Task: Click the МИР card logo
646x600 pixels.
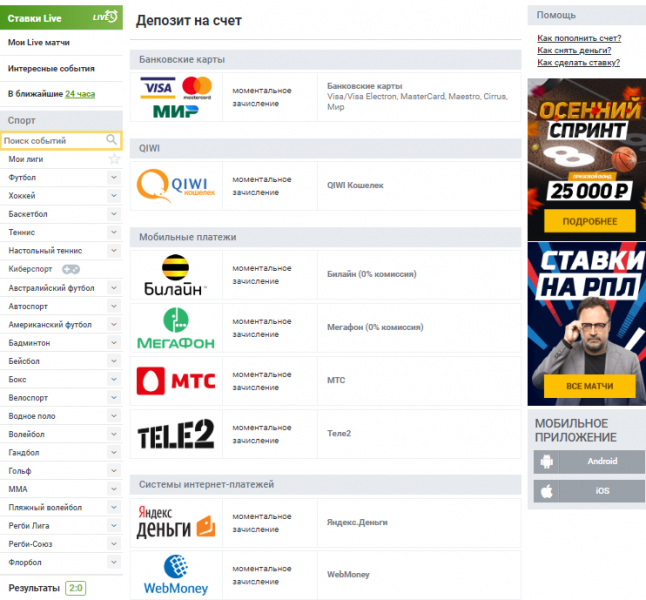Action: 176,111
